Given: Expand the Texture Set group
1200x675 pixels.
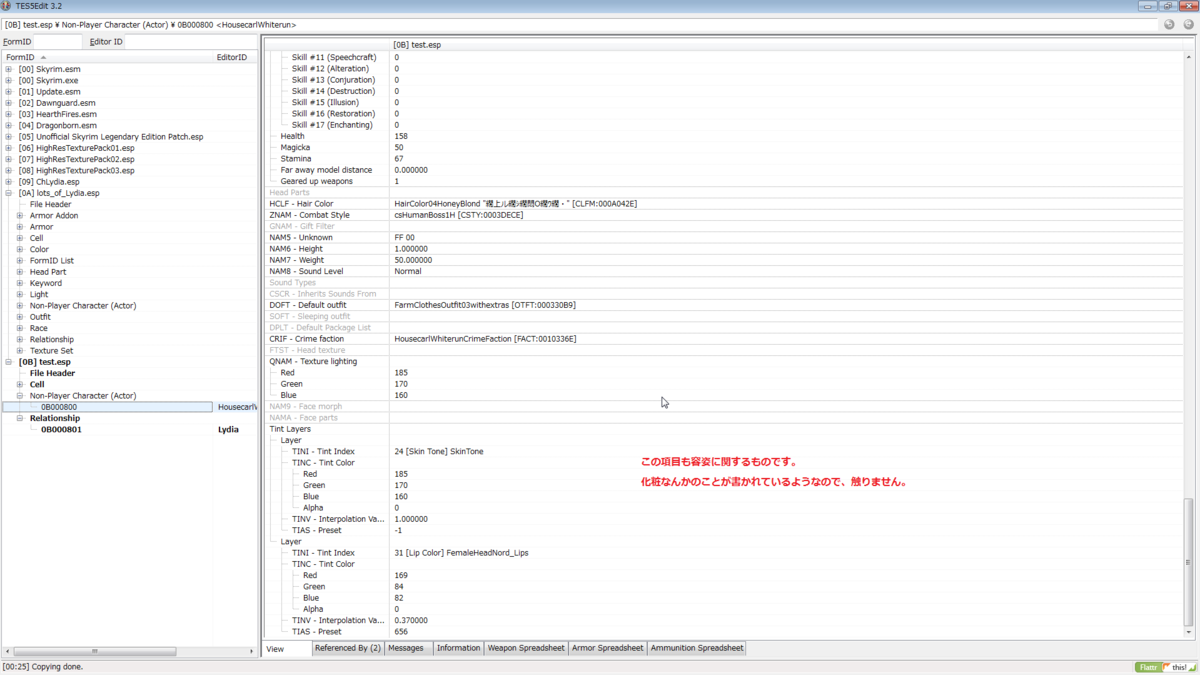Looking at the screenshot, I should [x=20, y=351].
